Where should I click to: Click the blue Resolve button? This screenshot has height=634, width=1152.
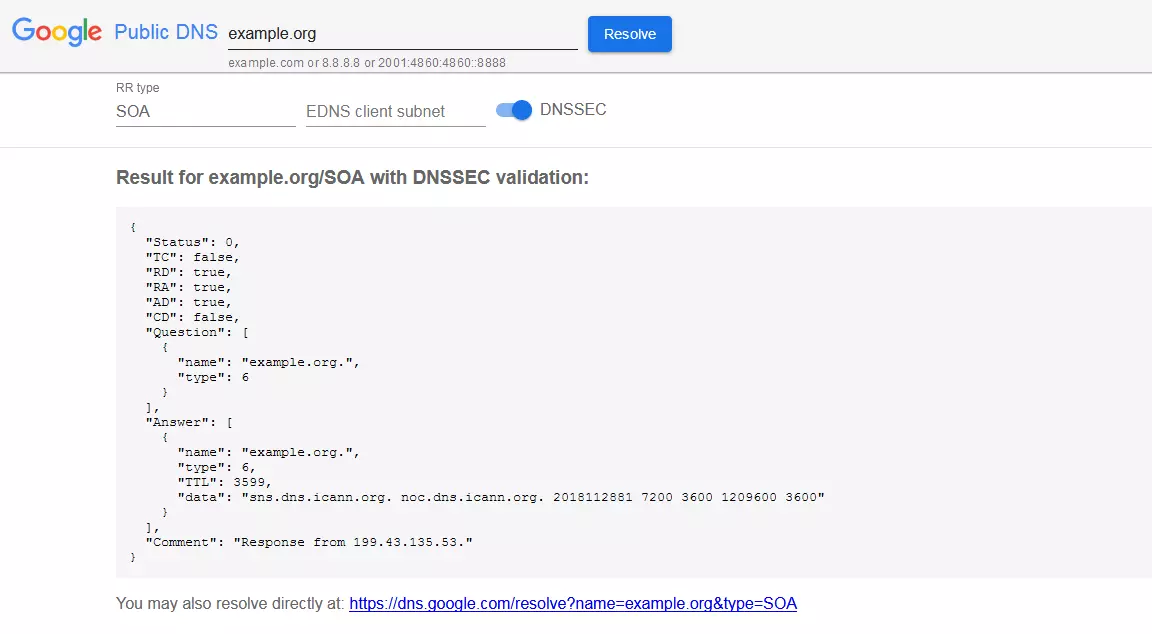pos(630,34)
